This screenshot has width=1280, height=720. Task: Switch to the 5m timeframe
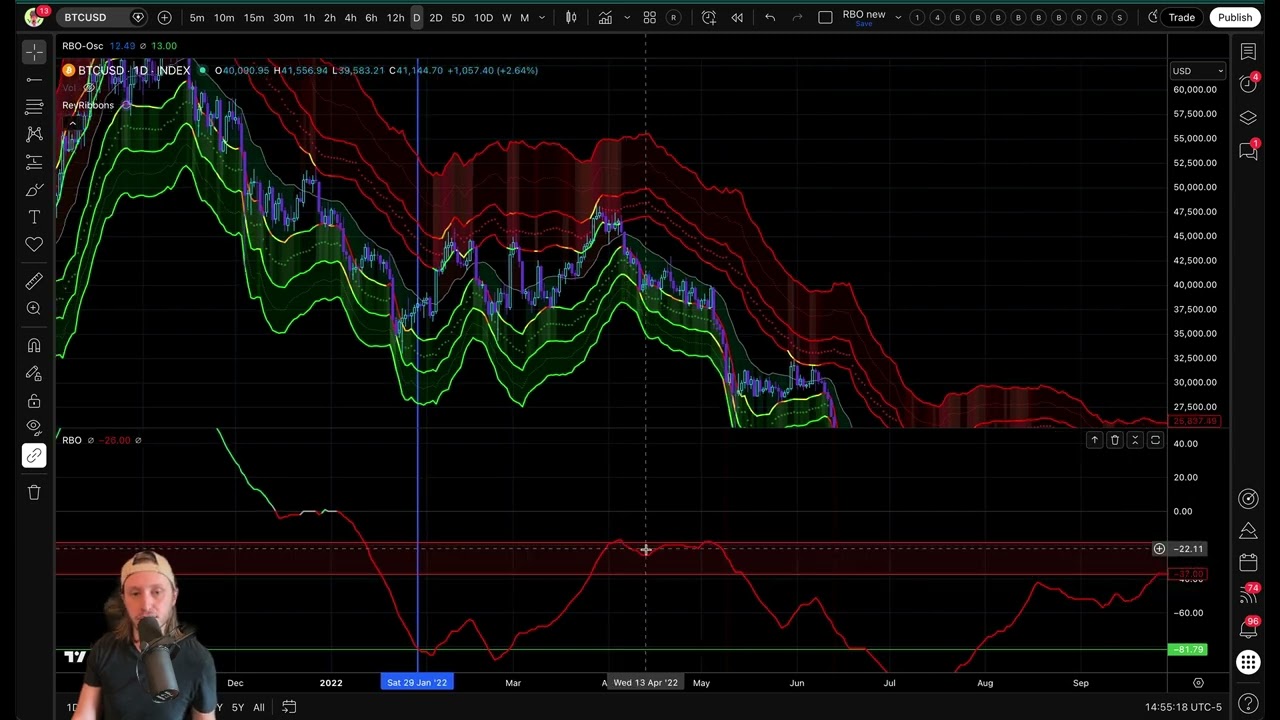[197, 18]
